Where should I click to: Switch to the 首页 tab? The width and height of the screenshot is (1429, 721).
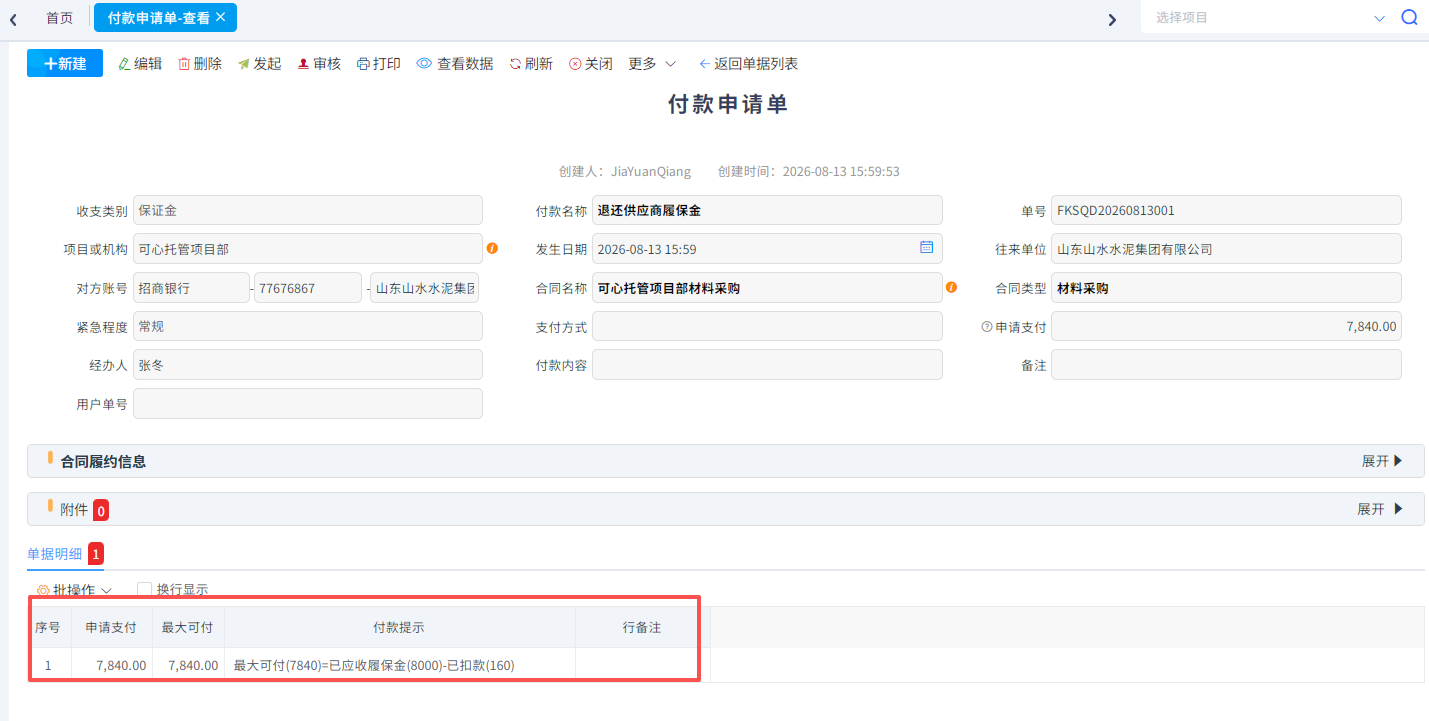click(x=60, y=18)
